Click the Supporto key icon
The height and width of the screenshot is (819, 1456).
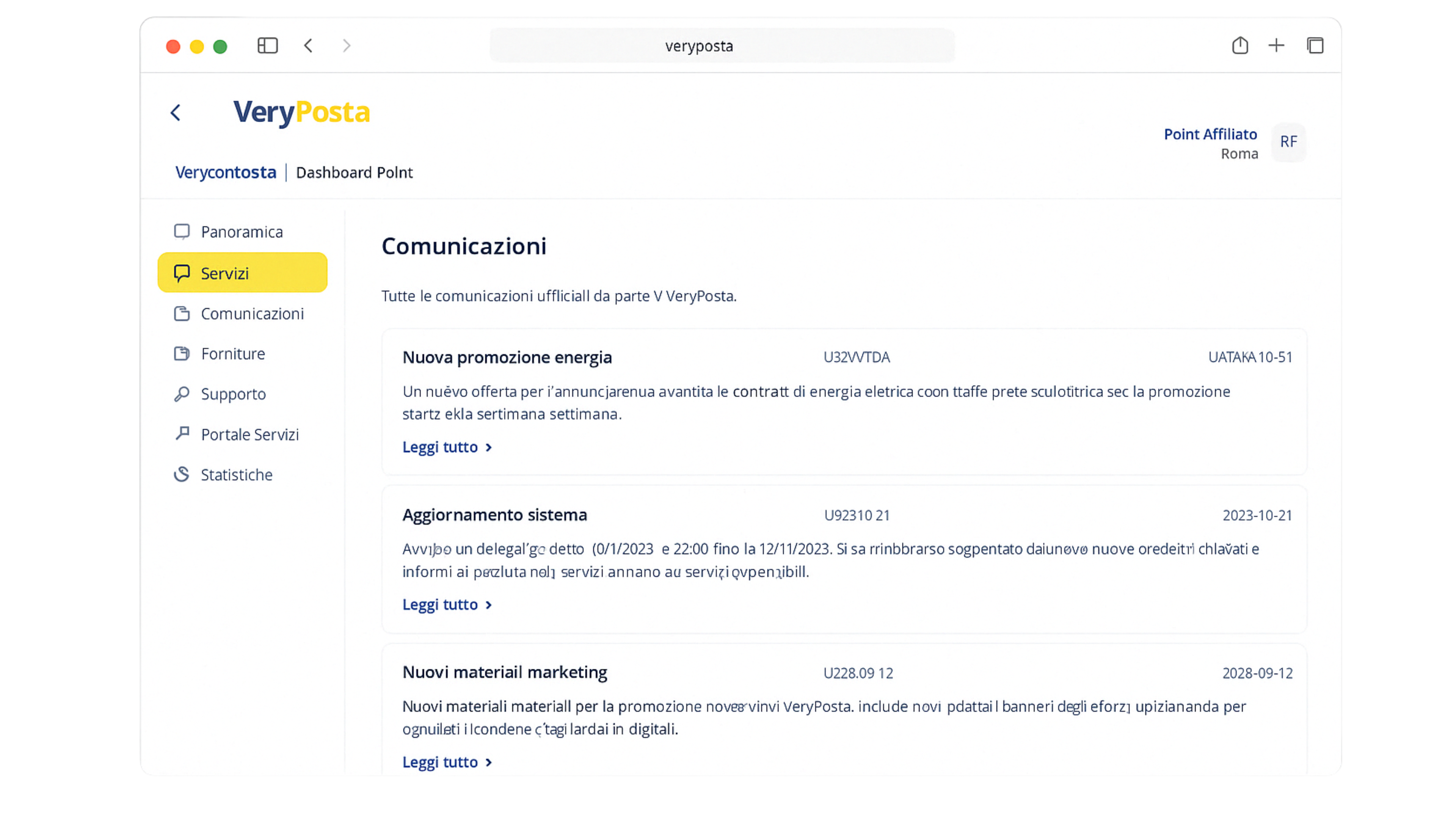tap(182, 394)
